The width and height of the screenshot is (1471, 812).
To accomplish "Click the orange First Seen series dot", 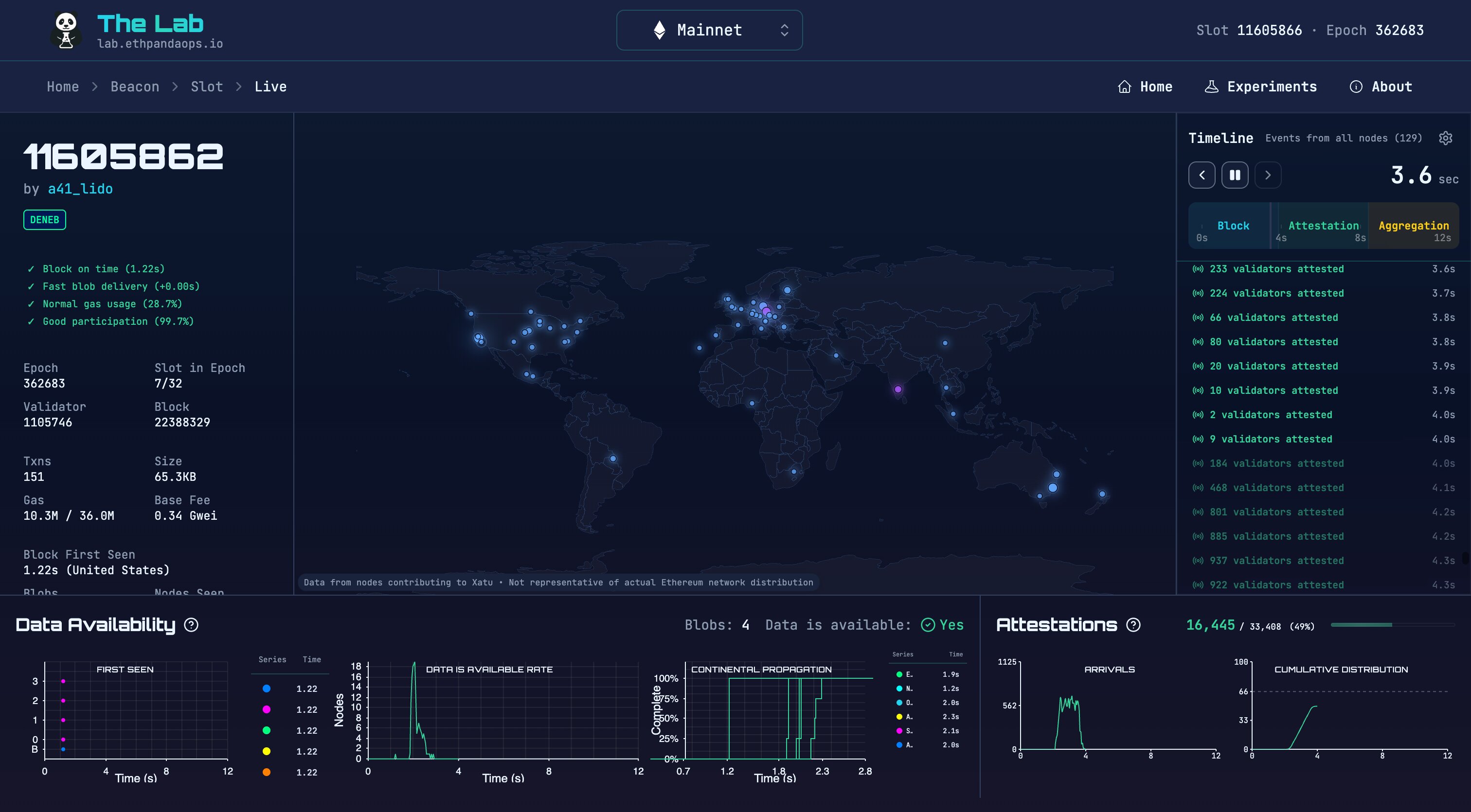I will [x=266, y=772].
